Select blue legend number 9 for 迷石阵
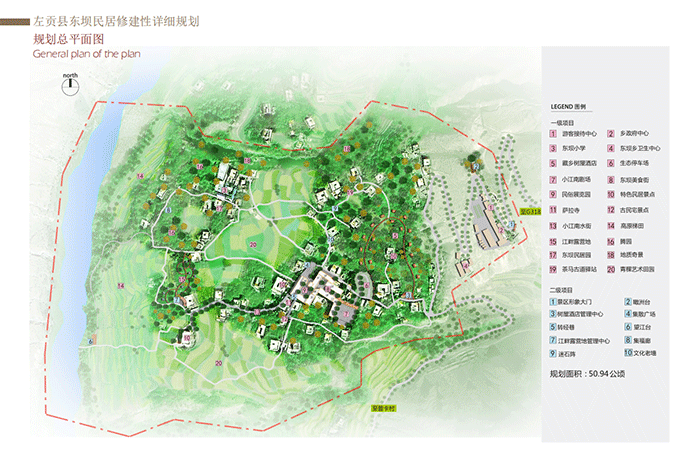 552,352
